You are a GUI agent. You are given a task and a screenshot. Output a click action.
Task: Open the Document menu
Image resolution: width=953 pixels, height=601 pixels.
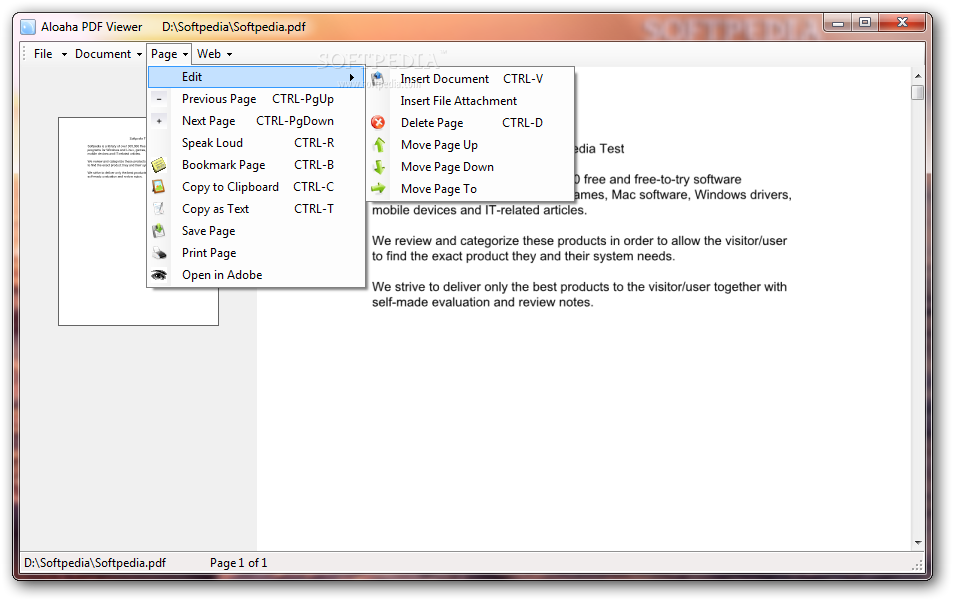103,54
